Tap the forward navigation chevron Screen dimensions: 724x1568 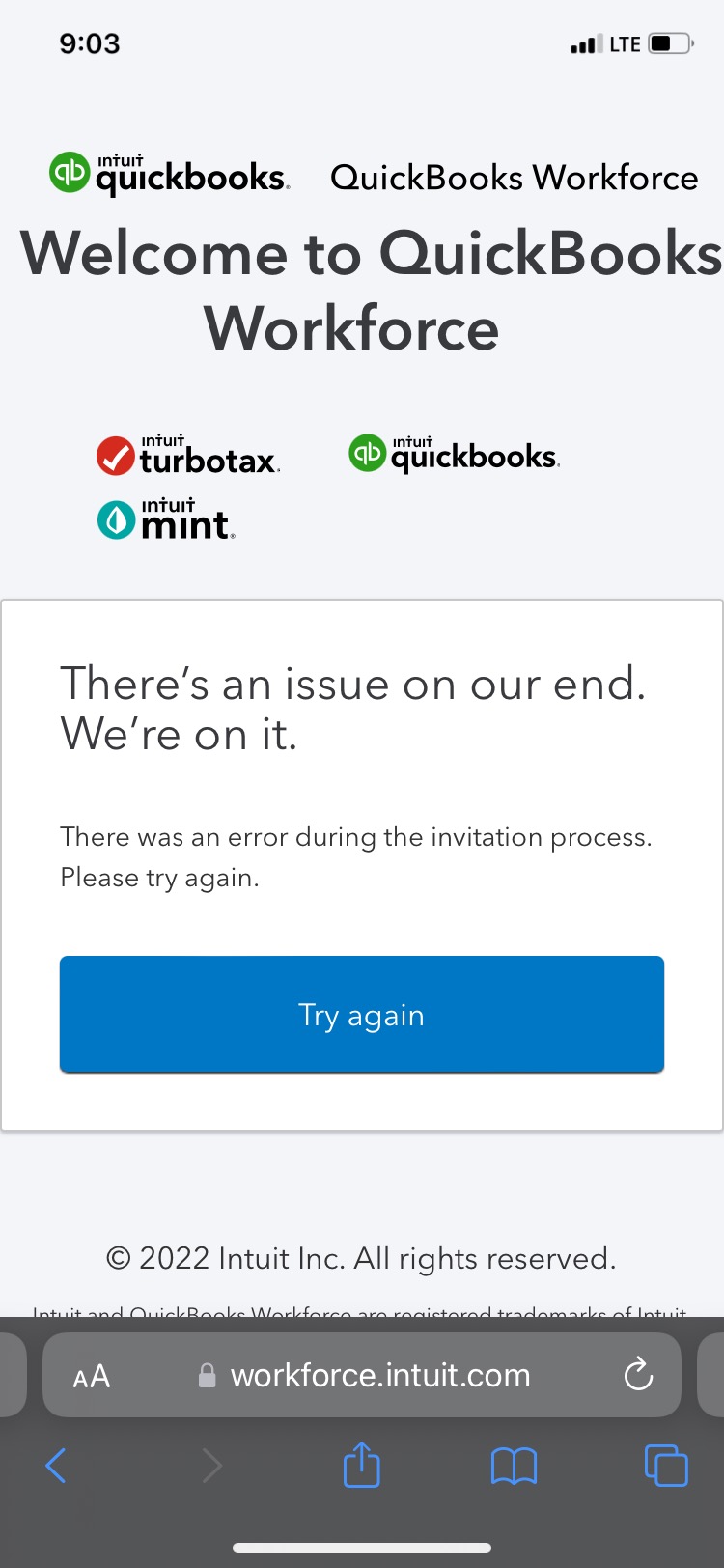pyautogui.click(x=211, y=1465)
